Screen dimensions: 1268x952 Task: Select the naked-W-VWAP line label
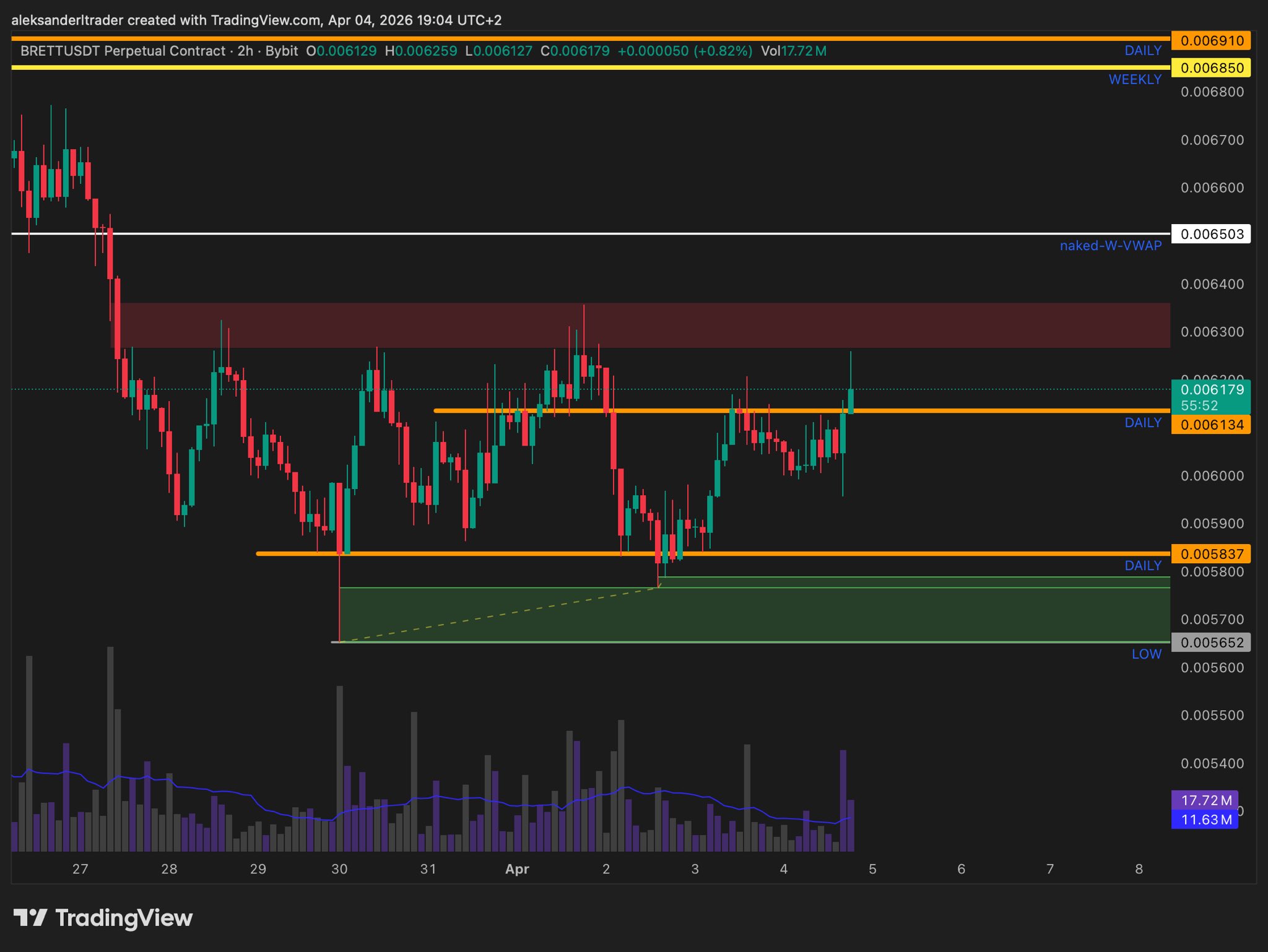(1110, 246)
